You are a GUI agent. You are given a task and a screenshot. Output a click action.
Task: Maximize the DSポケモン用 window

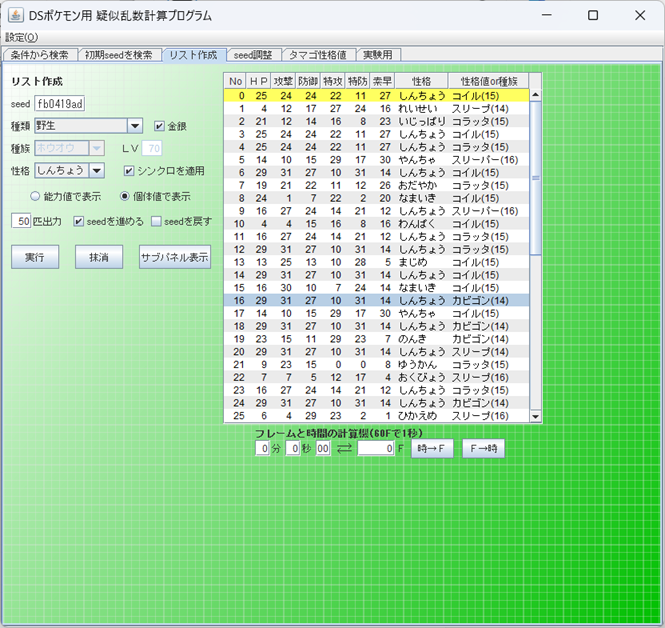point(593,15)
